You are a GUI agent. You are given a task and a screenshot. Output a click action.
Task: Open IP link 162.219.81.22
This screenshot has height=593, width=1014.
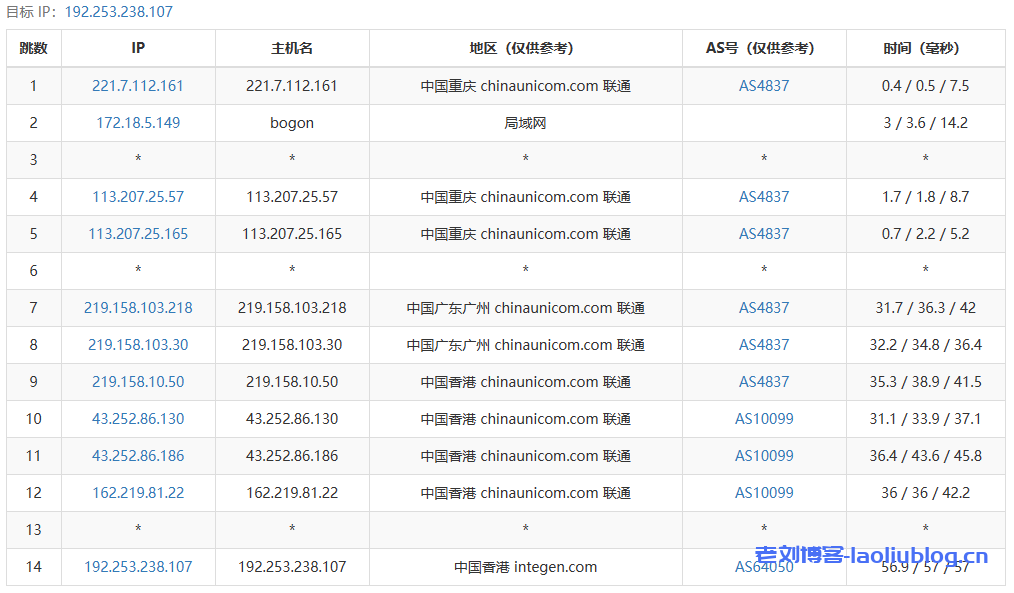tap(138, 492)
